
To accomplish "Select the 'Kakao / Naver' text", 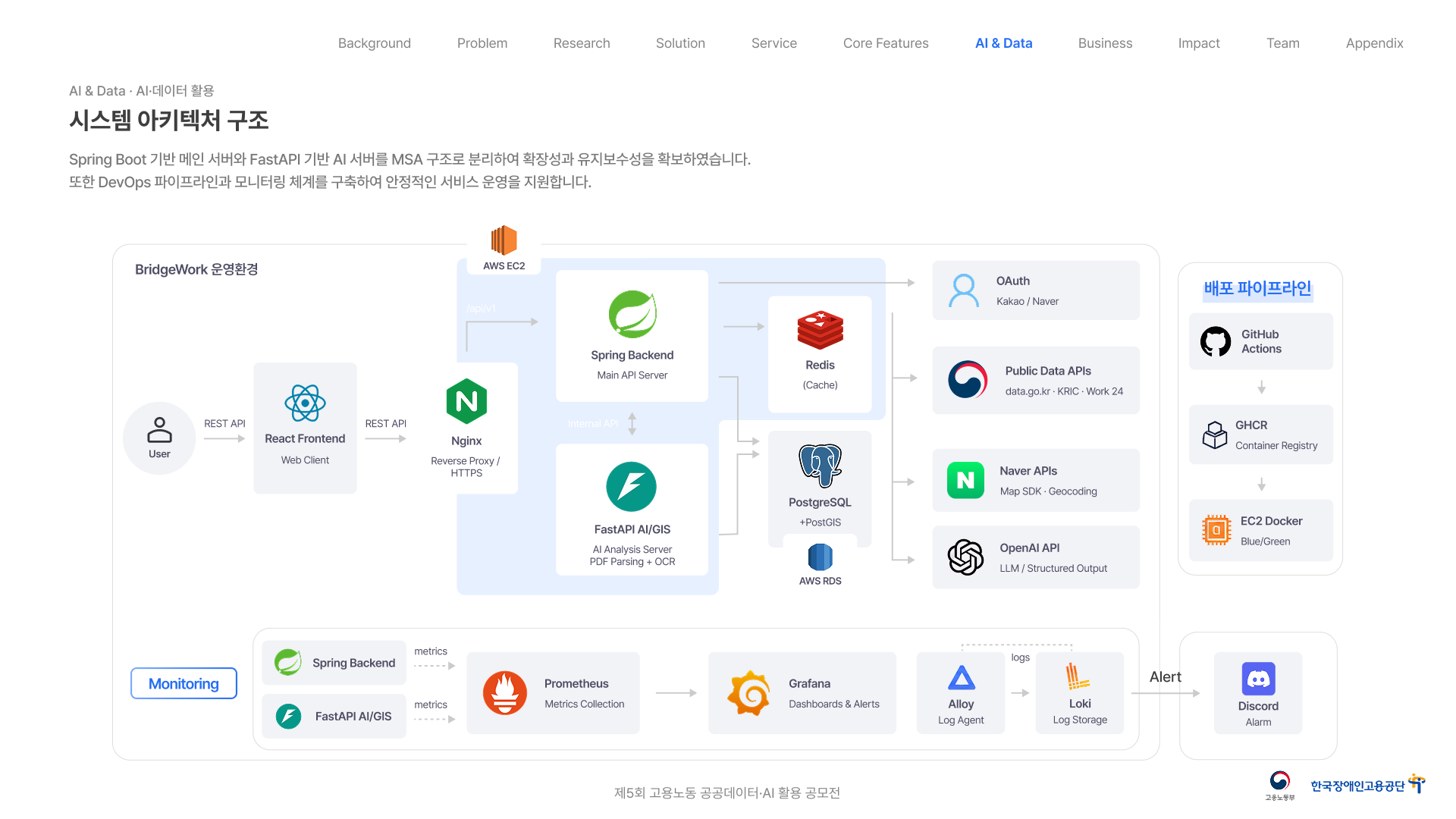I will (1028, 301).
